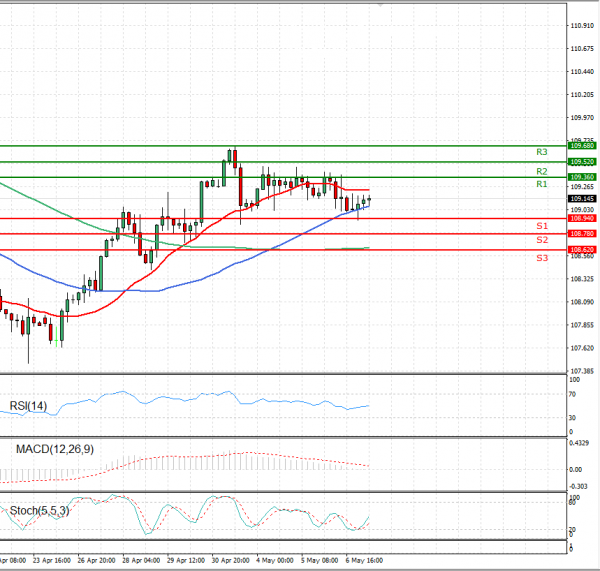Select the 109.520 green price tag
600x571 pixels.
click(x=582, y=162)
